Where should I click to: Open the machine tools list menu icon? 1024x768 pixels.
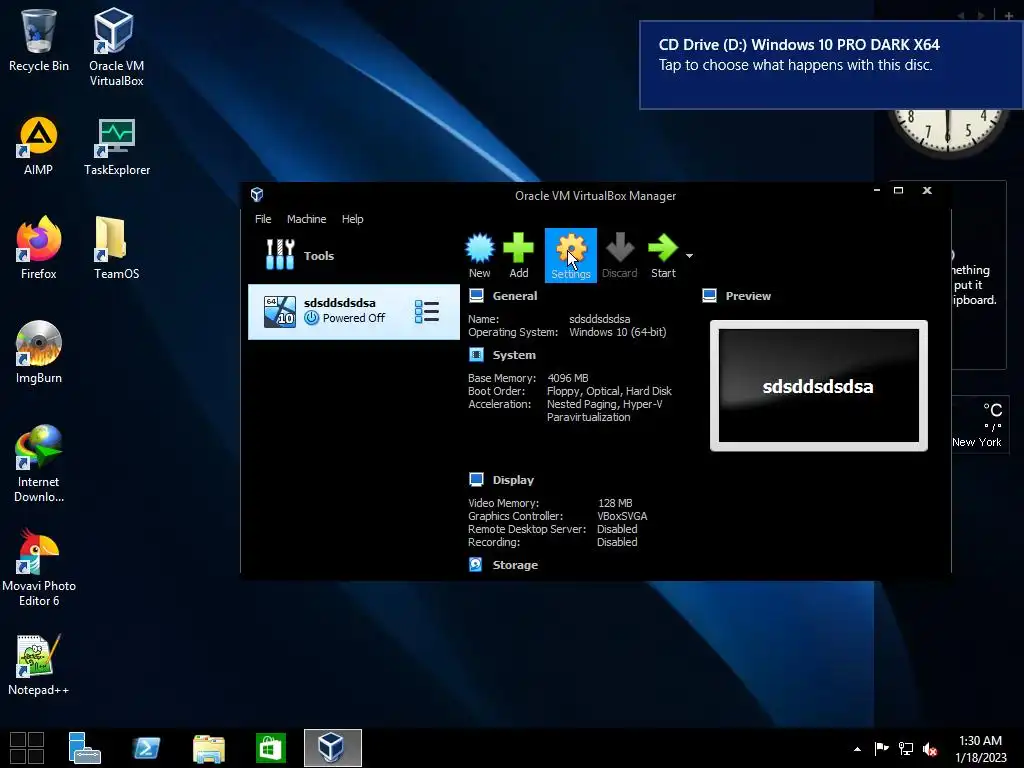pyautogui.click(x=426, y=312)
